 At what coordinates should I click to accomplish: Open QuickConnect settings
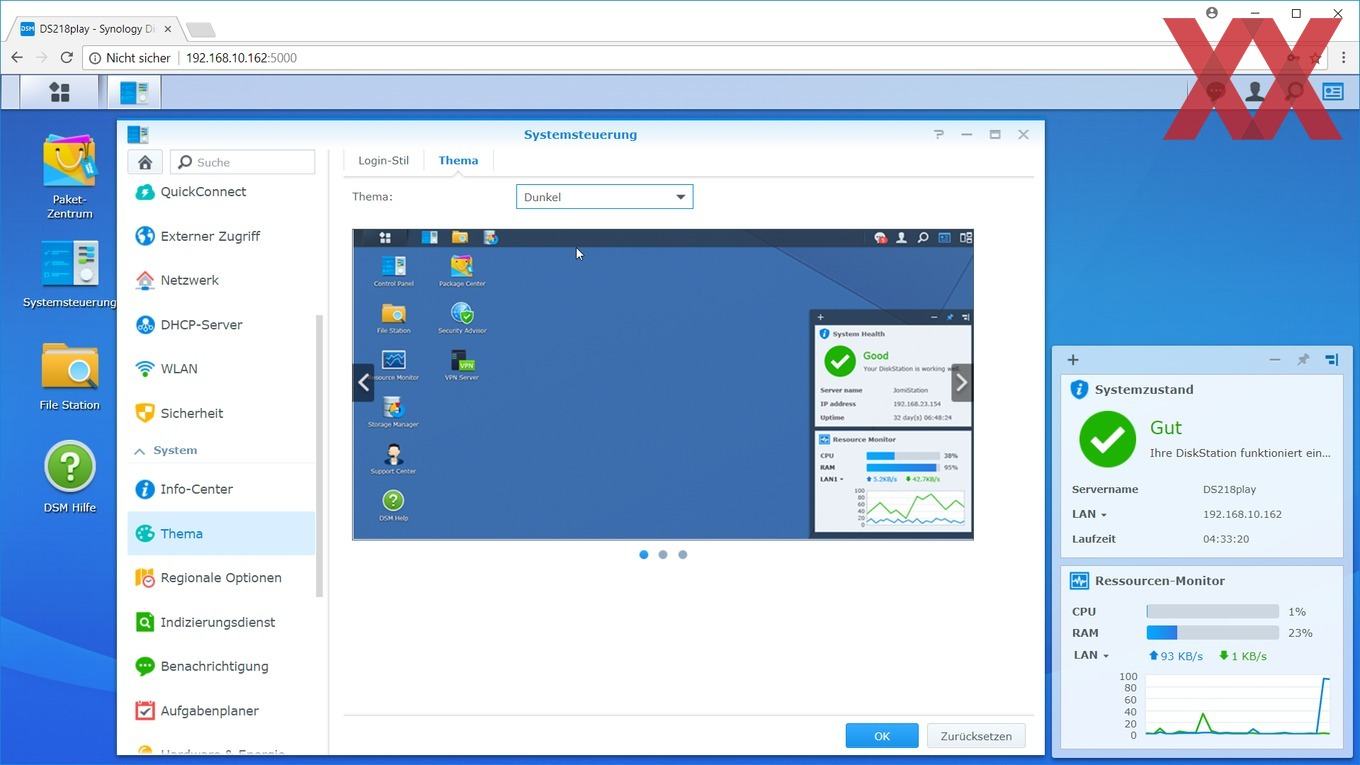point(221,192)
